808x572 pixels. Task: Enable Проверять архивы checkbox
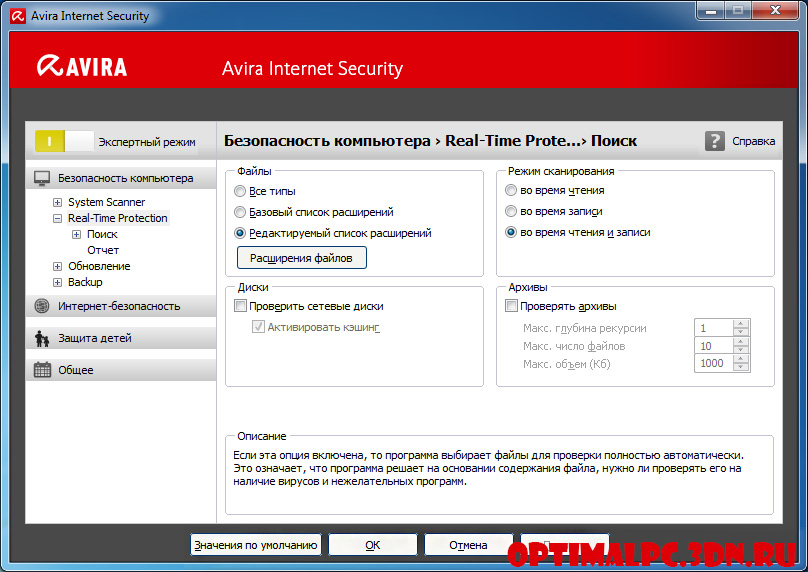[x=511, y=306]
